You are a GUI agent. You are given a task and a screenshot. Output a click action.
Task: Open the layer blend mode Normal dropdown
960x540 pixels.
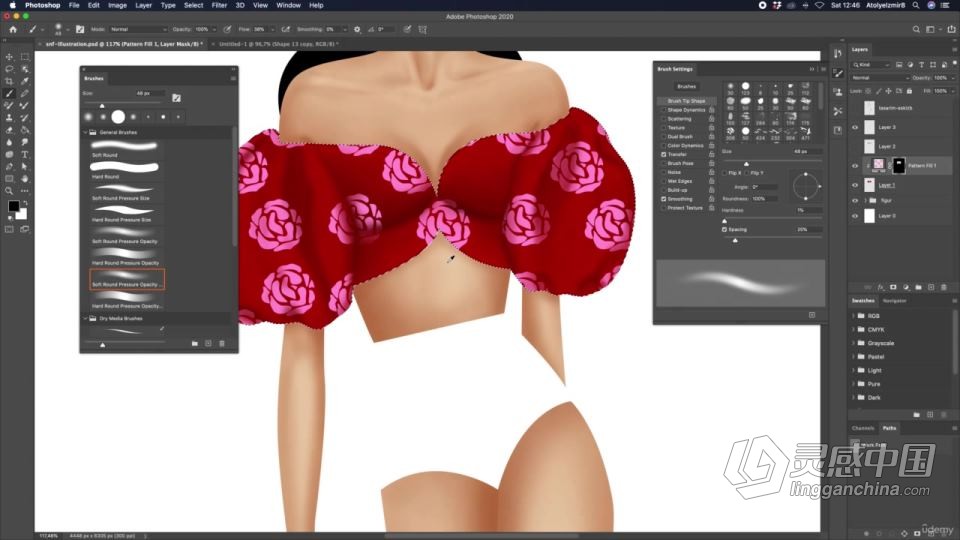pyautogui.click(x=880, y=78)
